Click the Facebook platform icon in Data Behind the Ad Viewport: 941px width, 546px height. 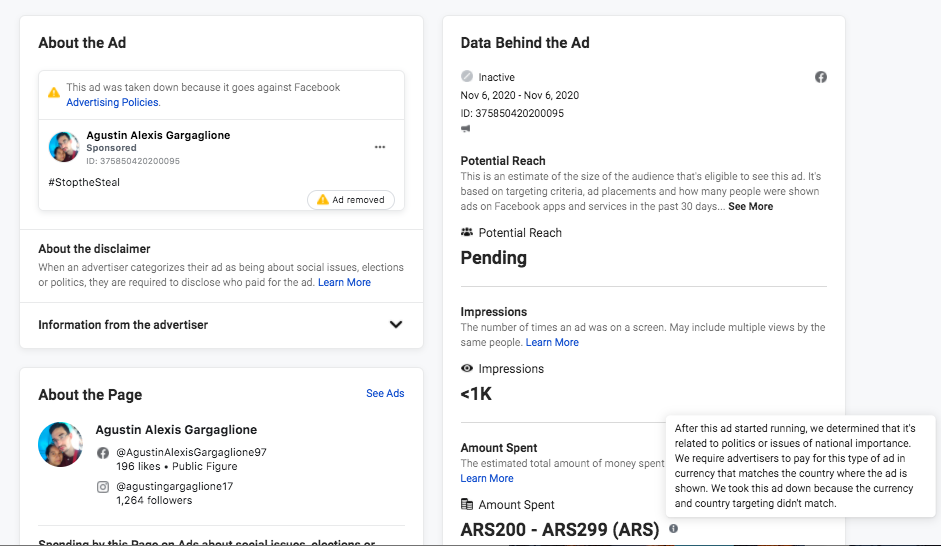[821, 77]
